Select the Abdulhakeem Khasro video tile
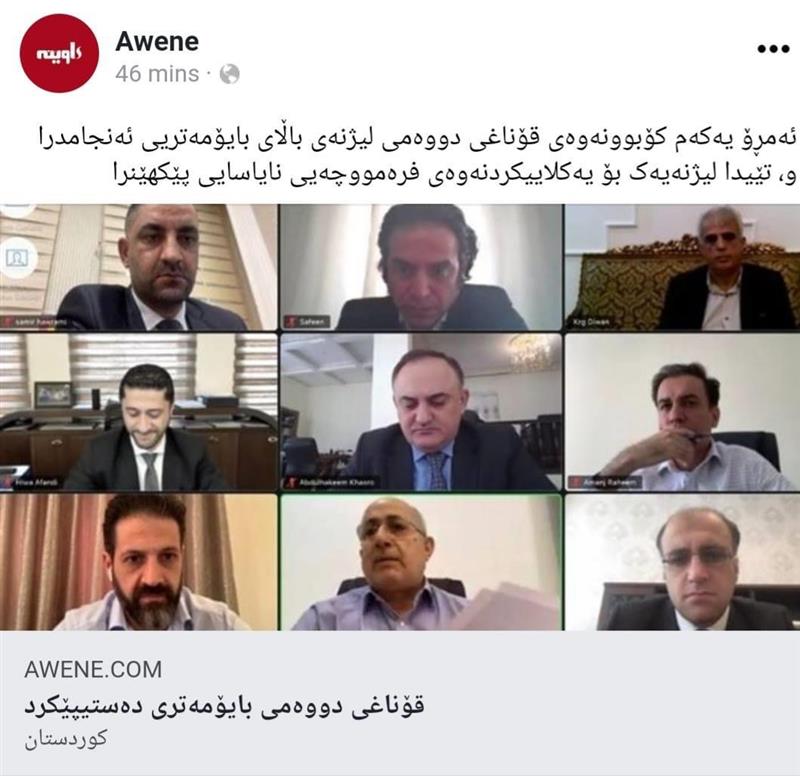This screenshot has height=776, width=800. pos(421,412)
